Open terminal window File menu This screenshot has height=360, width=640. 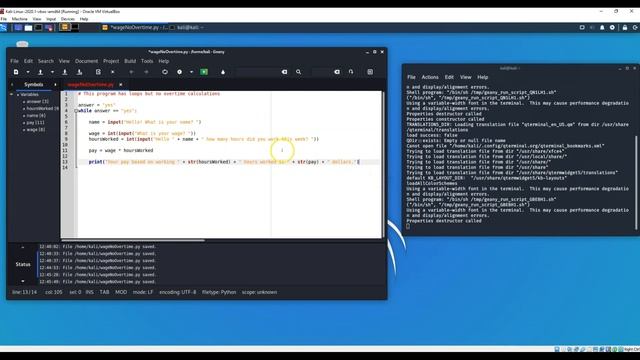click(411, 77)
